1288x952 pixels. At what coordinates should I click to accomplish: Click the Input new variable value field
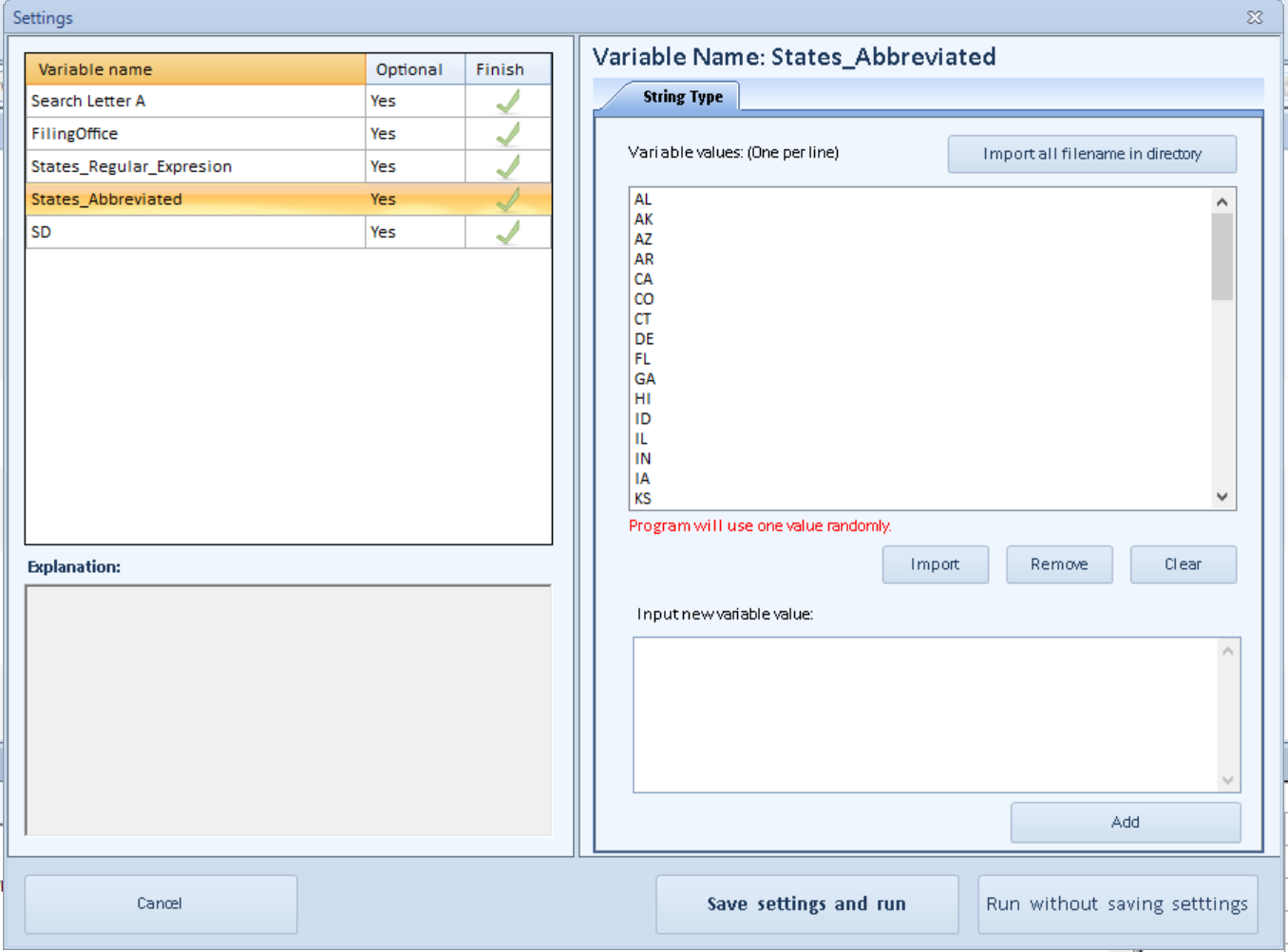click(926, 714)
